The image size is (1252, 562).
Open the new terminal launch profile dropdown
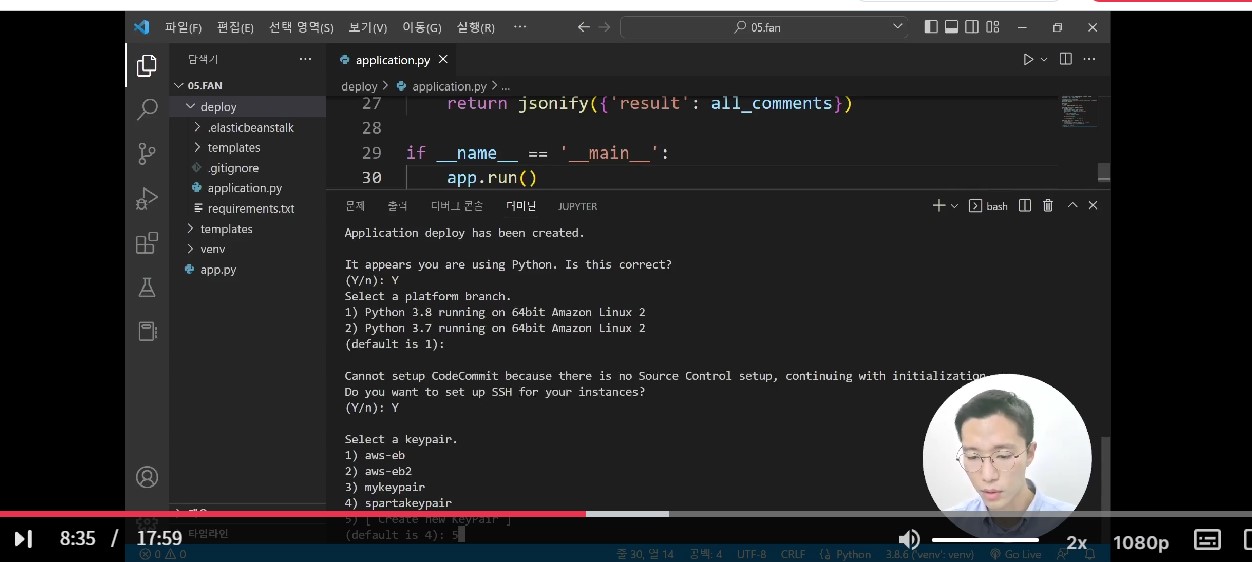[x=954, y=205]
